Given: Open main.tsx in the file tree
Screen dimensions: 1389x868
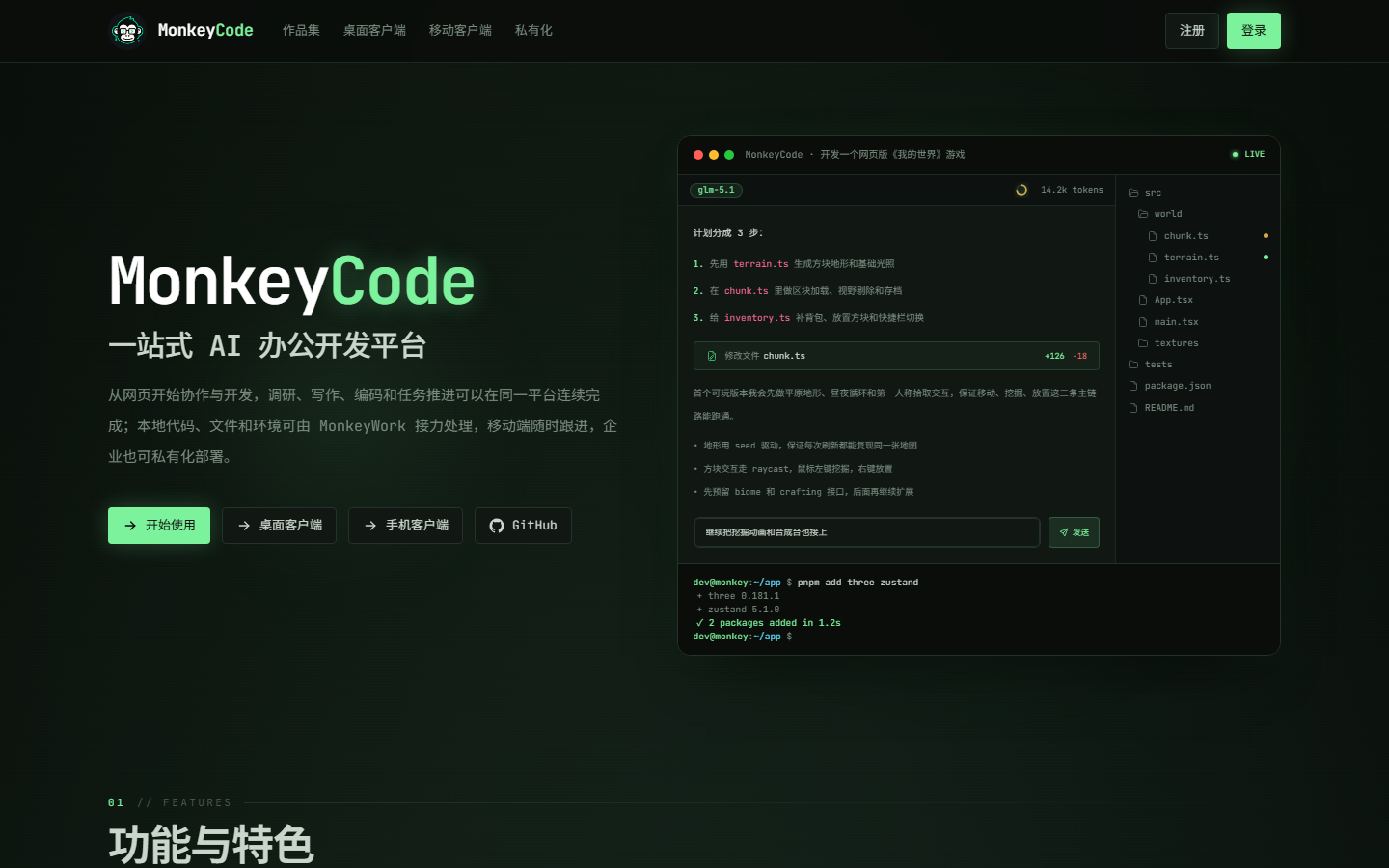Looking at the screenshot, I should point(1177,322).
